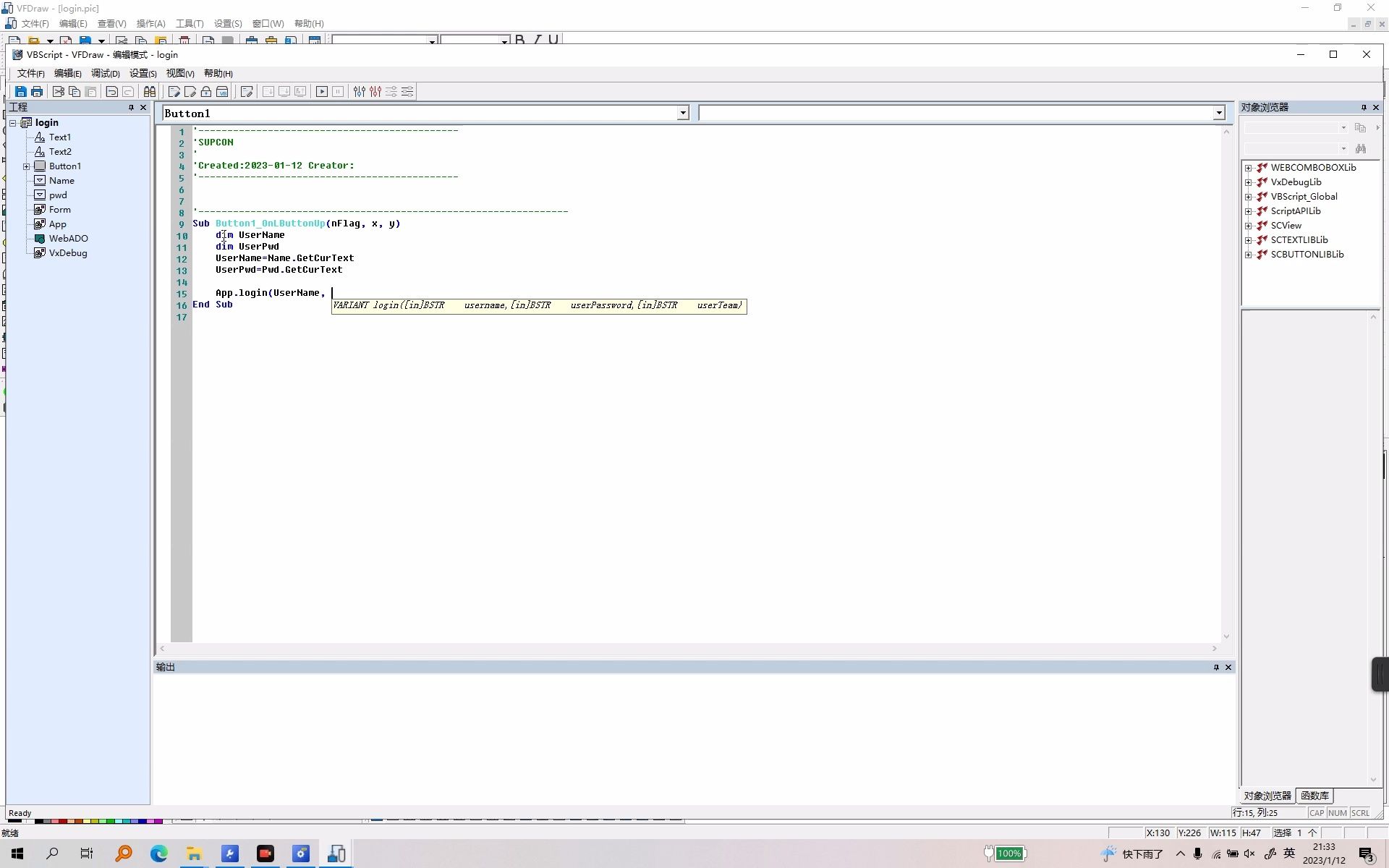This screenshot has height=868, width=1389.
Task: Toggle pin on the 工程 project panel
Action: tap(131, 108)
